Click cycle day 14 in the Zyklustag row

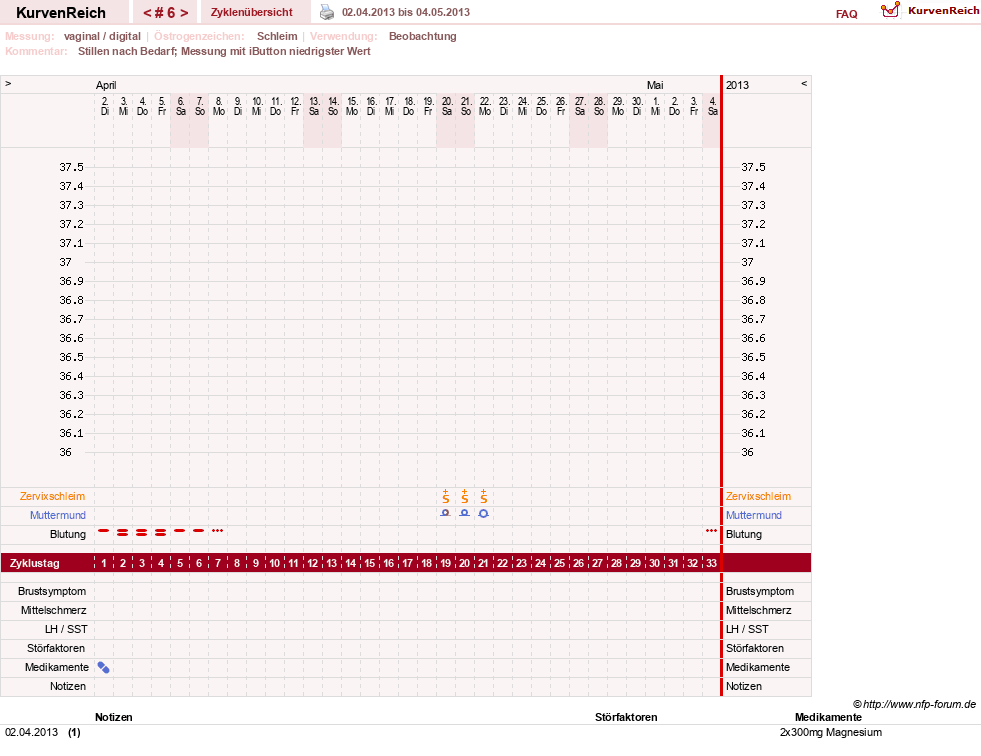pos(350,563)
